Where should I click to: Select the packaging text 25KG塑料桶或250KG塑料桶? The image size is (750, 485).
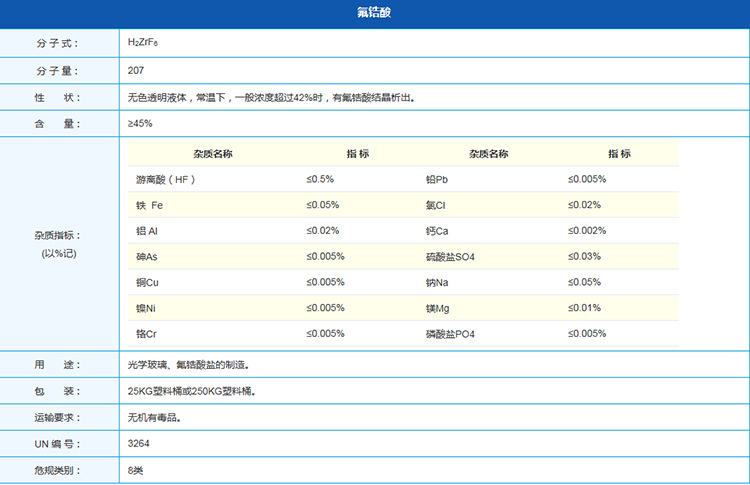click(192, 392)
